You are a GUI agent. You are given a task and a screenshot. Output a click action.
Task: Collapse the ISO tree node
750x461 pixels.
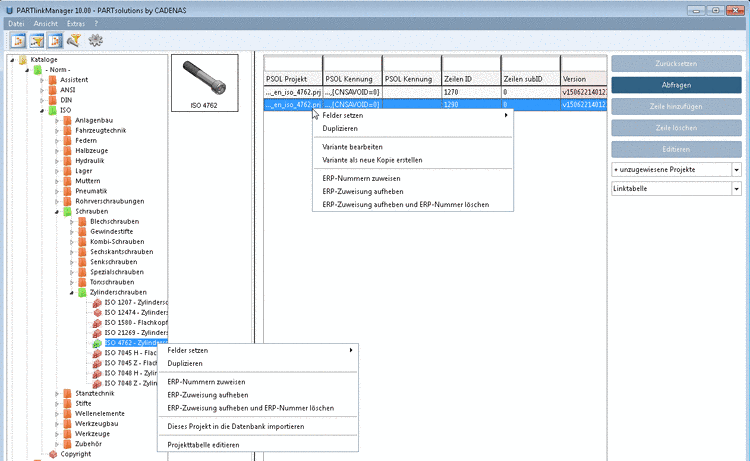42,110
